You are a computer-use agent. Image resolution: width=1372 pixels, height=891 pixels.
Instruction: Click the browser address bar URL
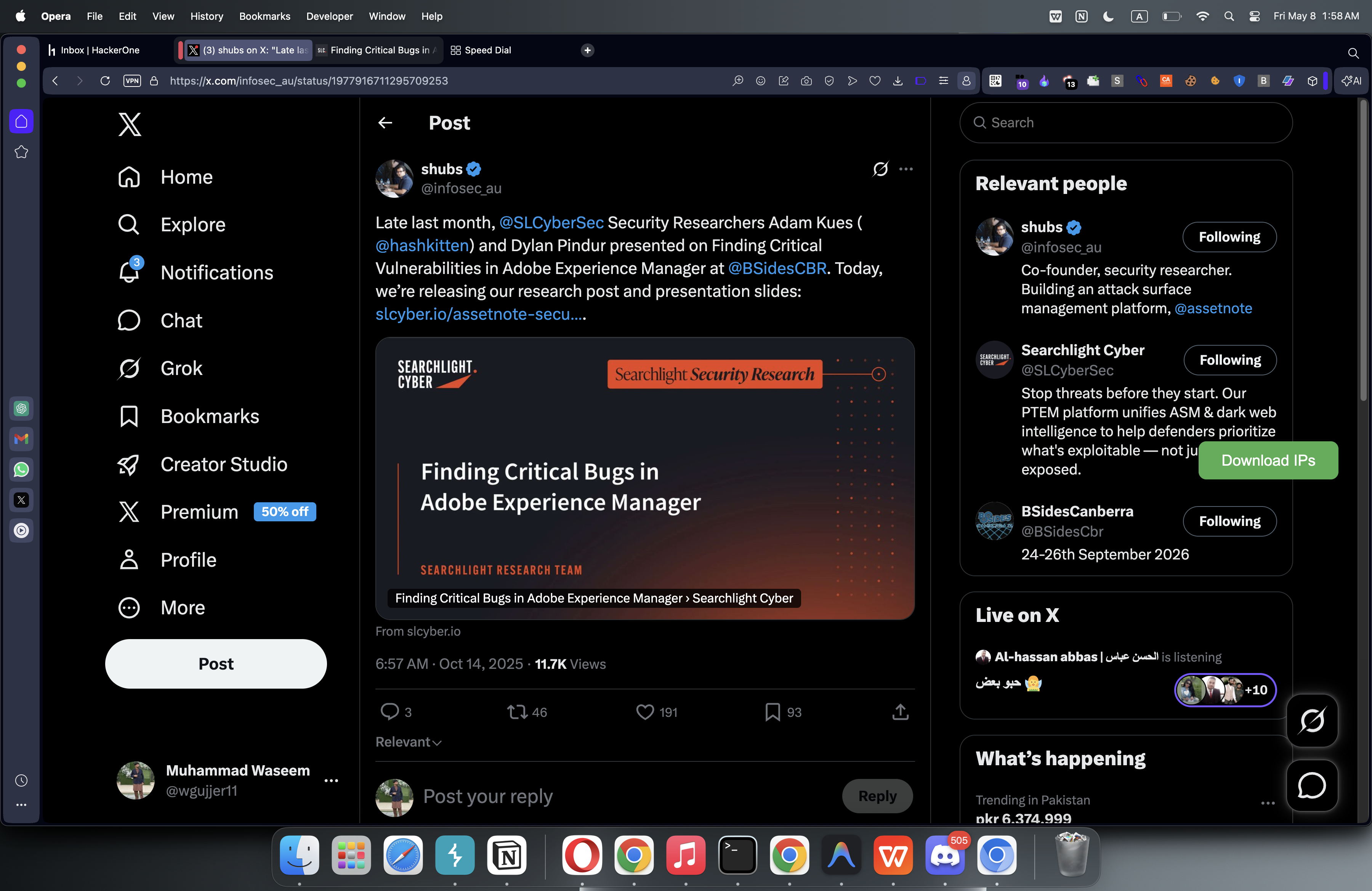[308, 81]
